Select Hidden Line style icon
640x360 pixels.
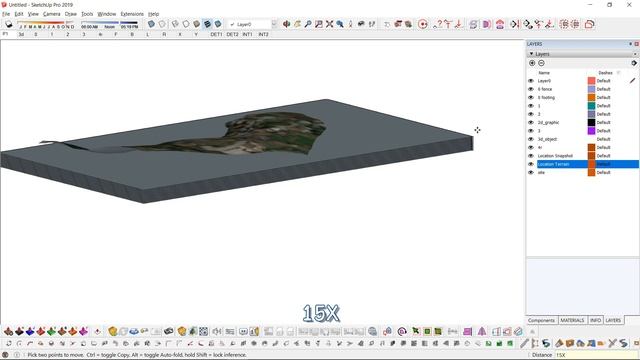coord(186,24)
